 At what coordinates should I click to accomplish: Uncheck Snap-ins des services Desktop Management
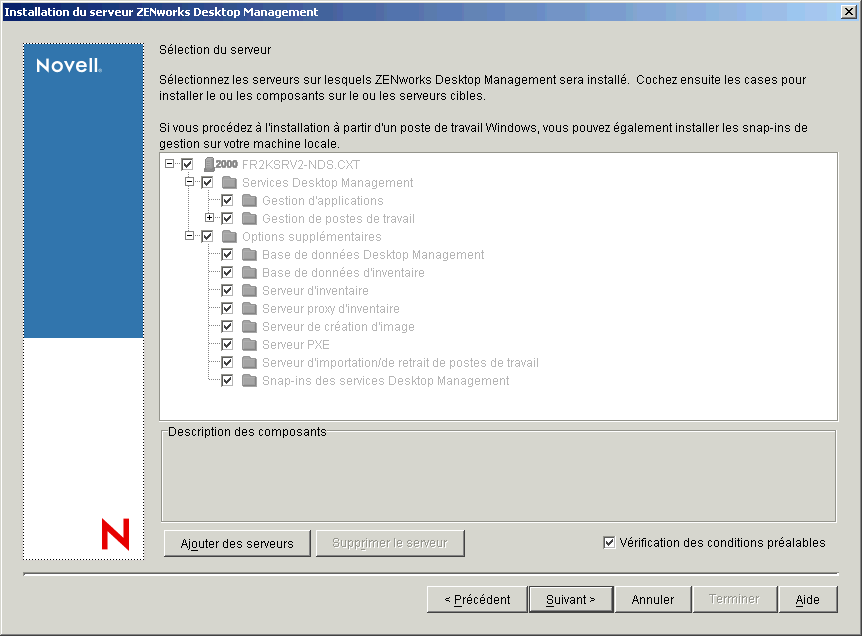click(226, 379)
